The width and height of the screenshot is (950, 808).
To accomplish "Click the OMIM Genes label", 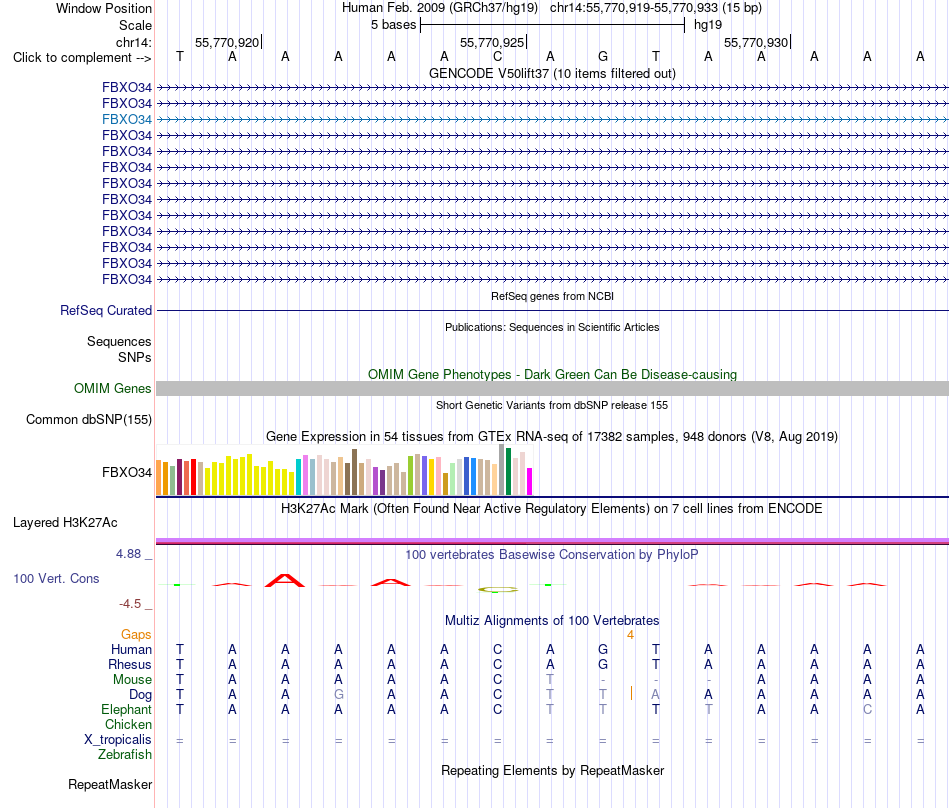I will 112,388.
